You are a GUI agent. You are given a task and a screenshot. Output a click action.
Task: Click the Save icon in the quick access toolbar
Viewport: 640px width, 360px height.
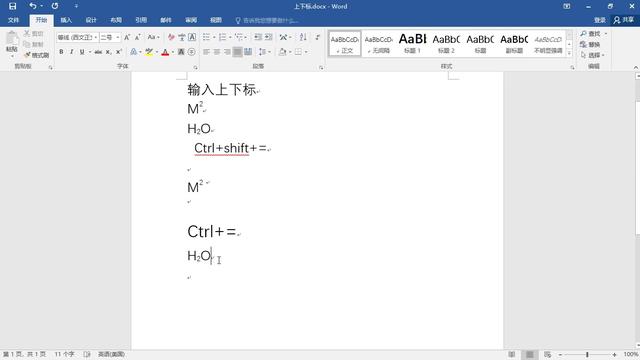pos(13,6)
